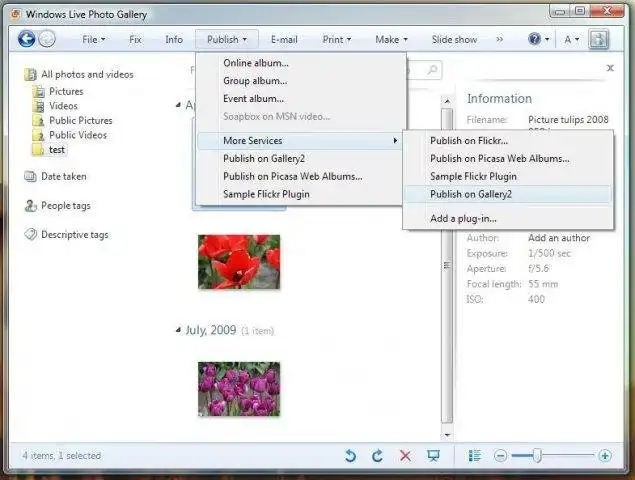This screenshot has height=480, width=635.
Task: Click the Picture tulips 2008 filename
Action: click(568, 120)
